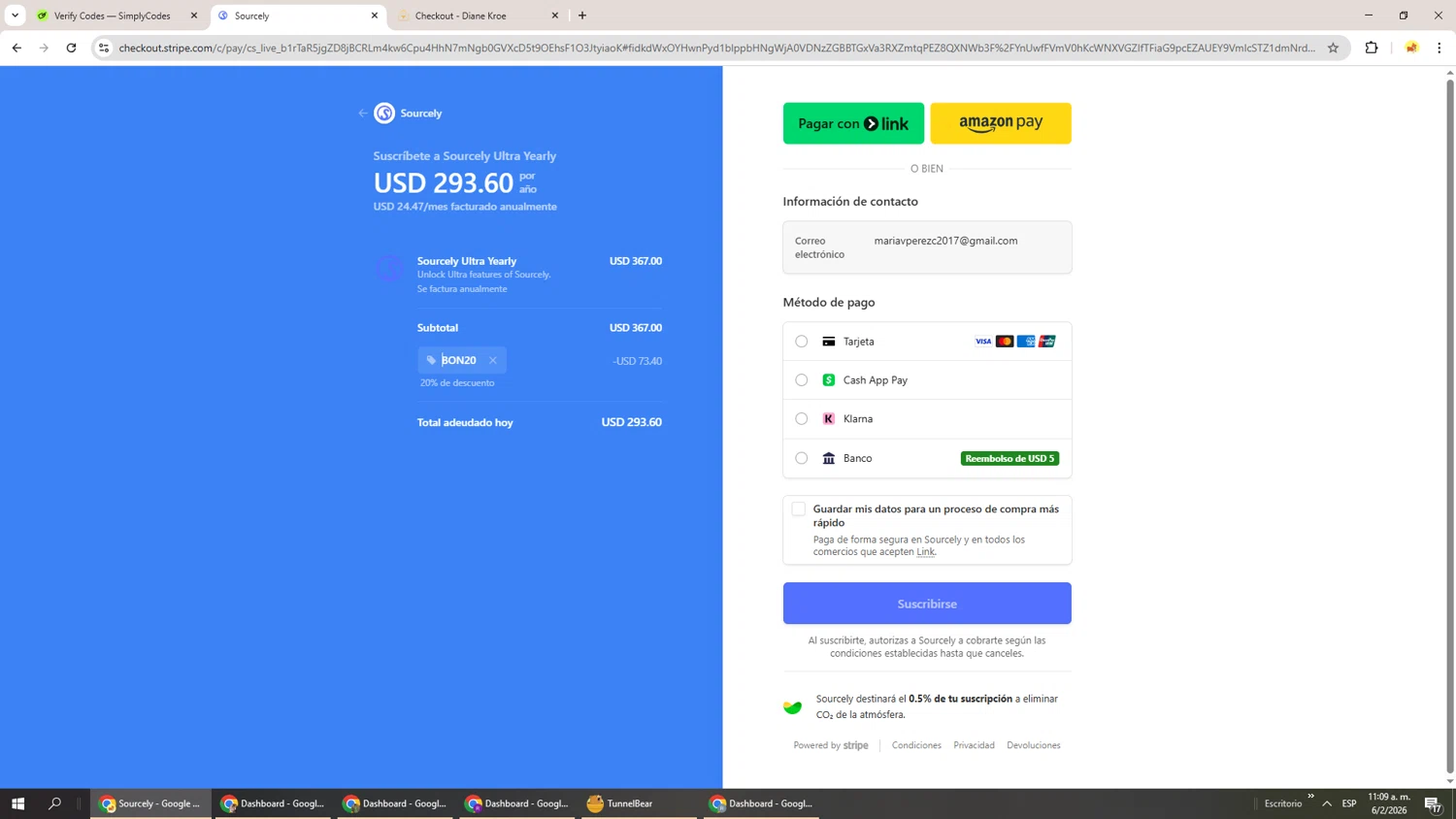Remove the BON20 promo code

pyautogui.click(x=493, y=360)
